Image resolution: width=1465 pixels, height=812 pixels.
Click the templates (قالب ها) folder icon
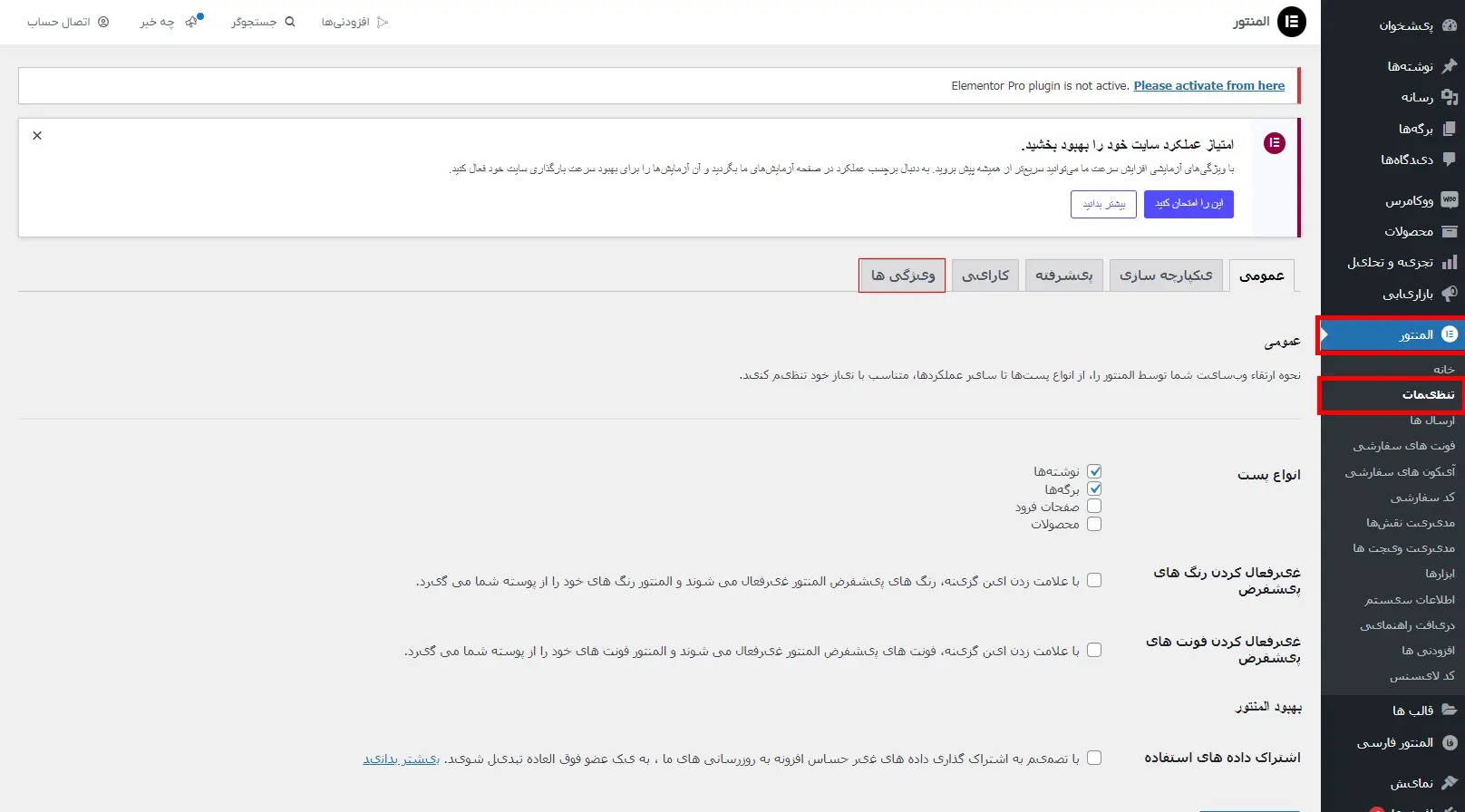1449,710
